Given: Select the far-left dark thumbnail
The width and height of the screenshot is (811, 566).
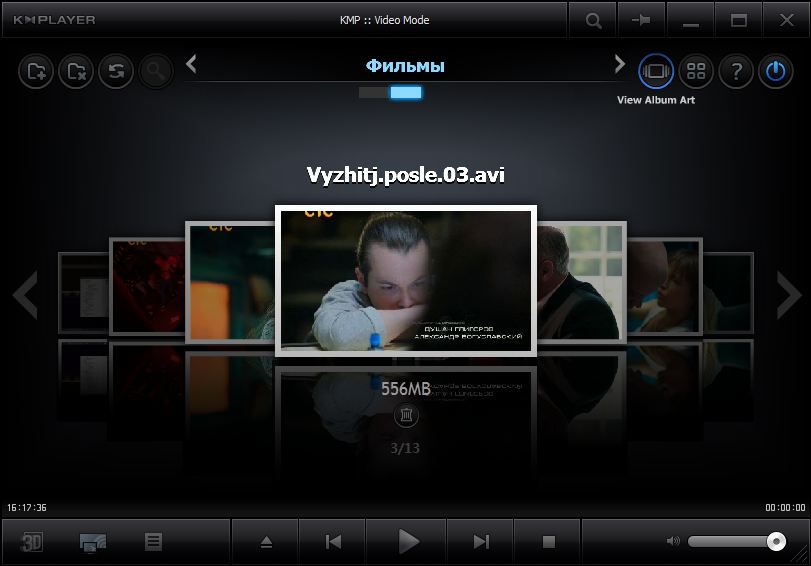Looking at the screenshot, I should (x=83, y=293).
